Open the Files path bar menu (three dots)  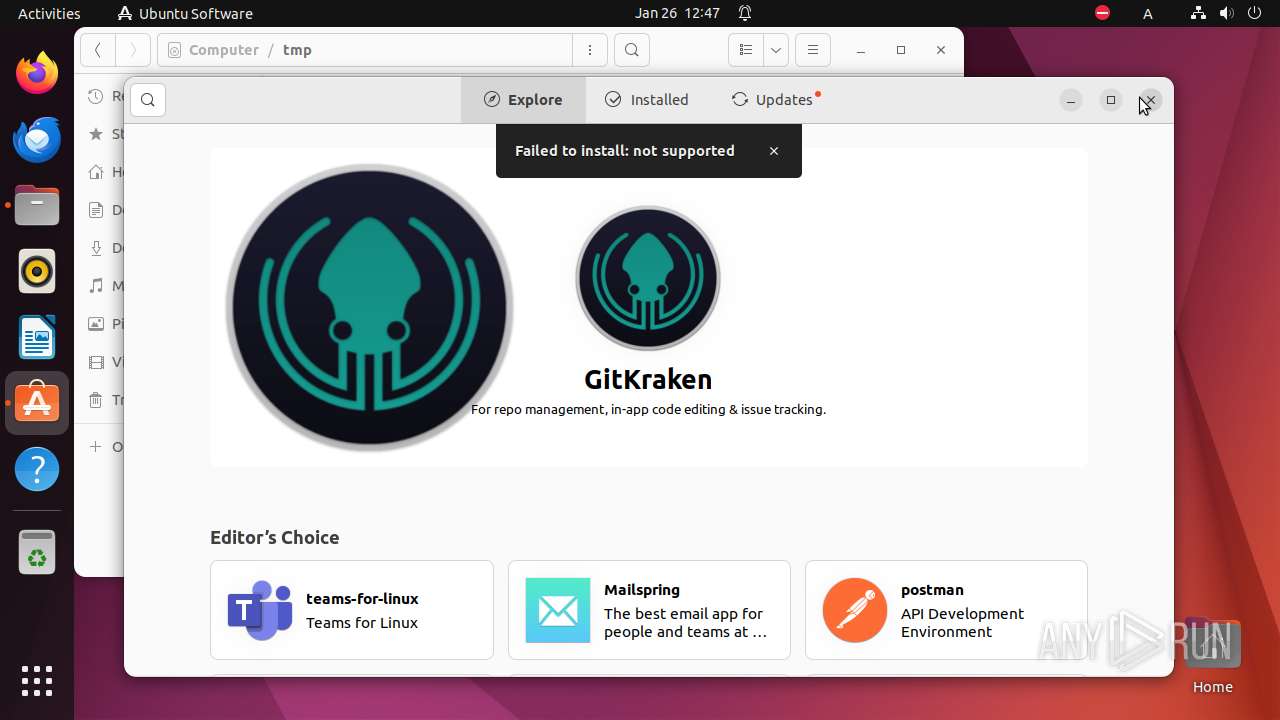click(x=590, y=50)
